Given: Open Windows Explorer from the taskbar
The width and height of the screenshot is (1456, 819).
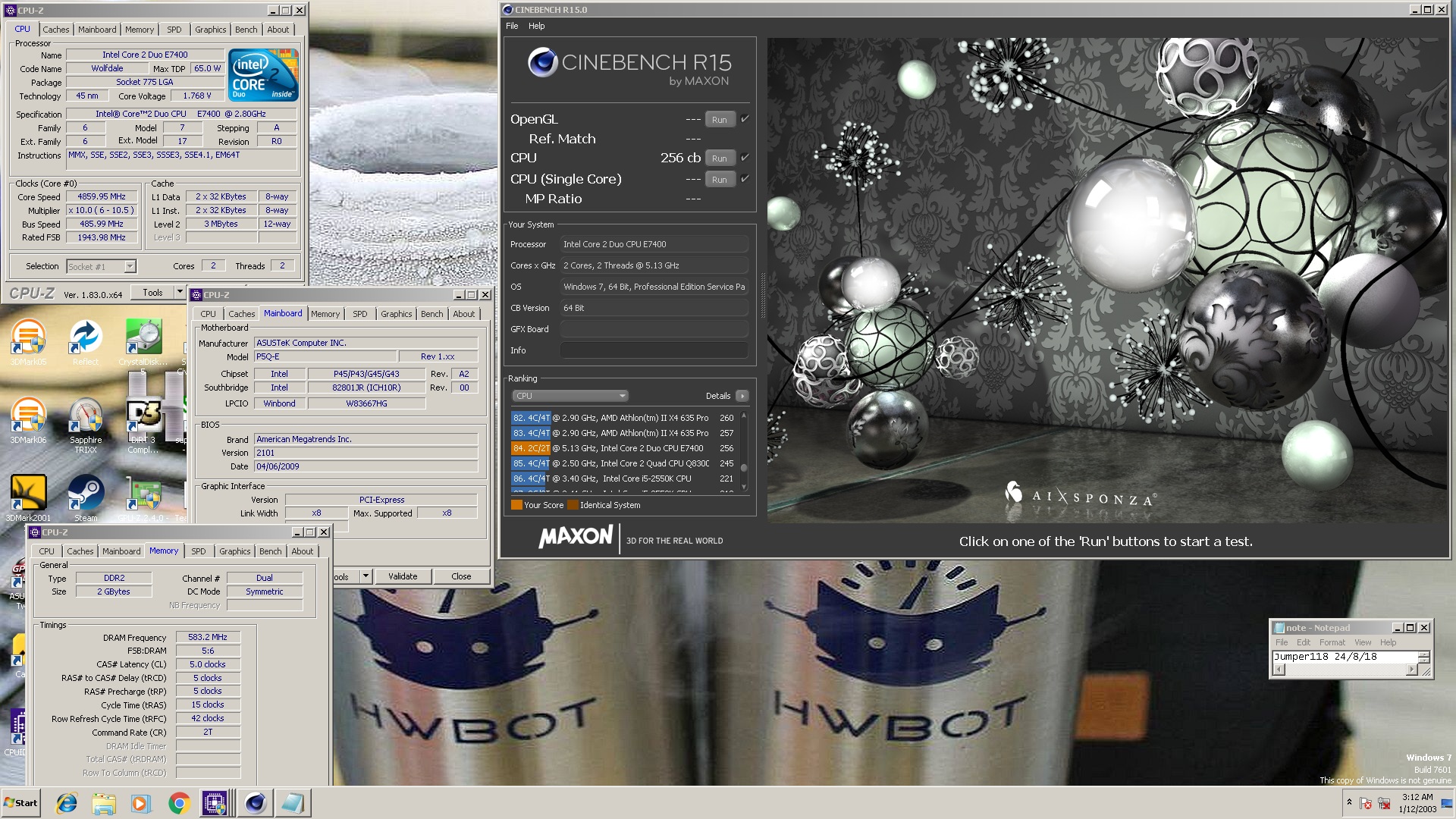Looking at the screenshot, I should [x=104, y=803].
